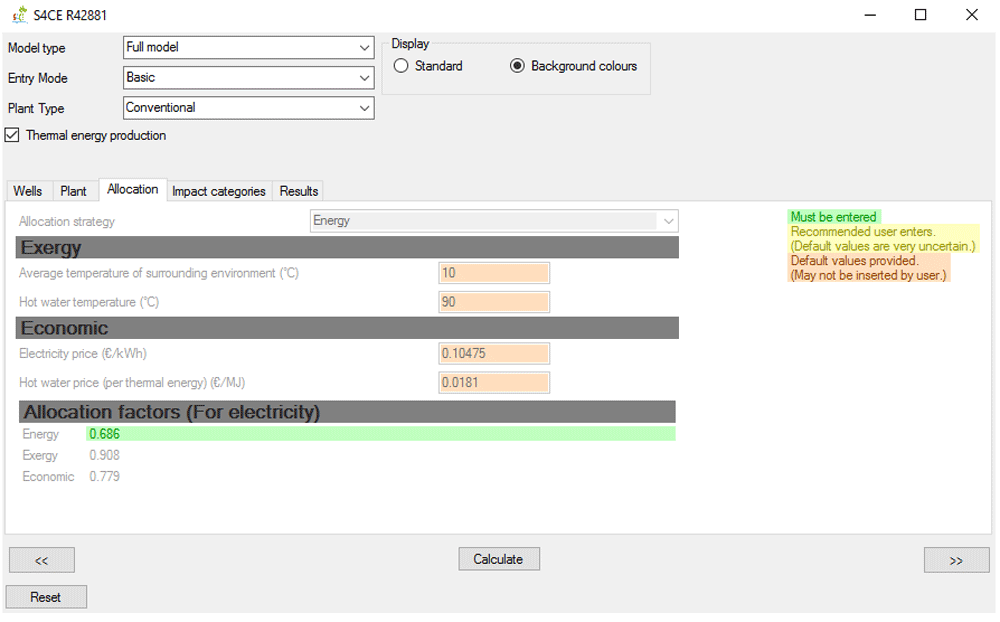Open the Model type dropdown
The height and width of the screenshot is (622, 1000).
coord(248,47)
